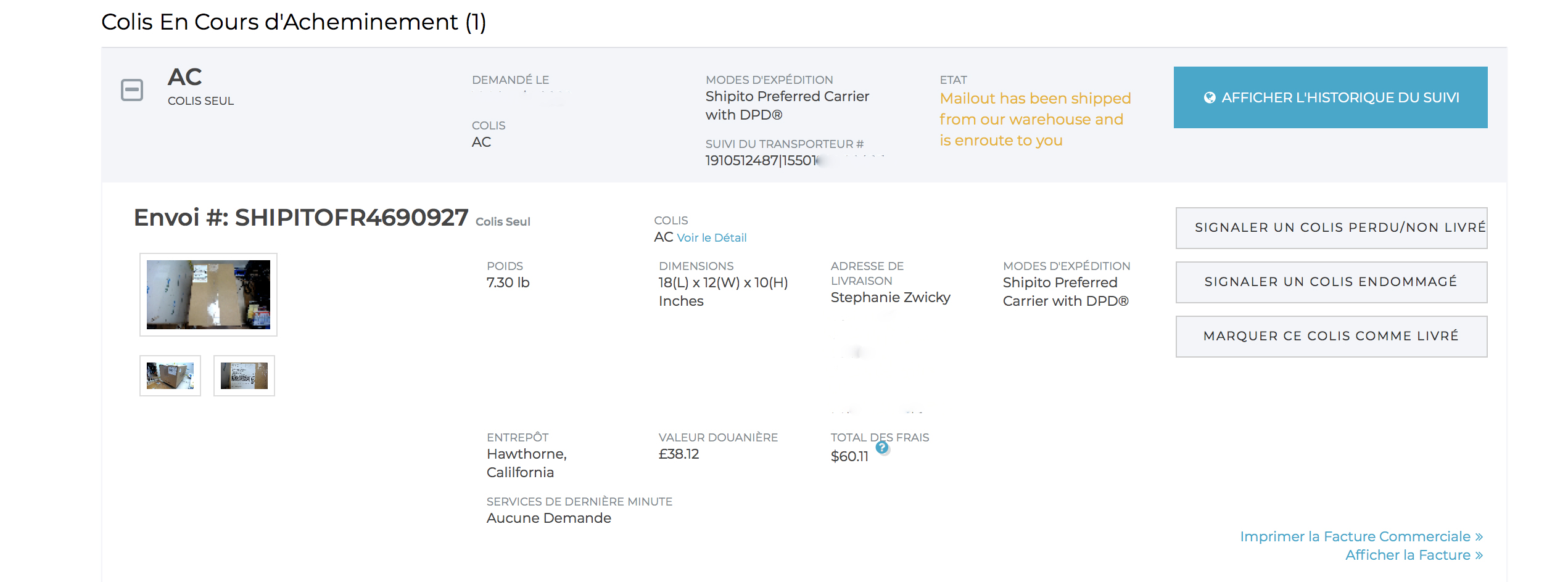Click the SHIPITOFR4690927 shipment heading

click(x=301, y=218)
